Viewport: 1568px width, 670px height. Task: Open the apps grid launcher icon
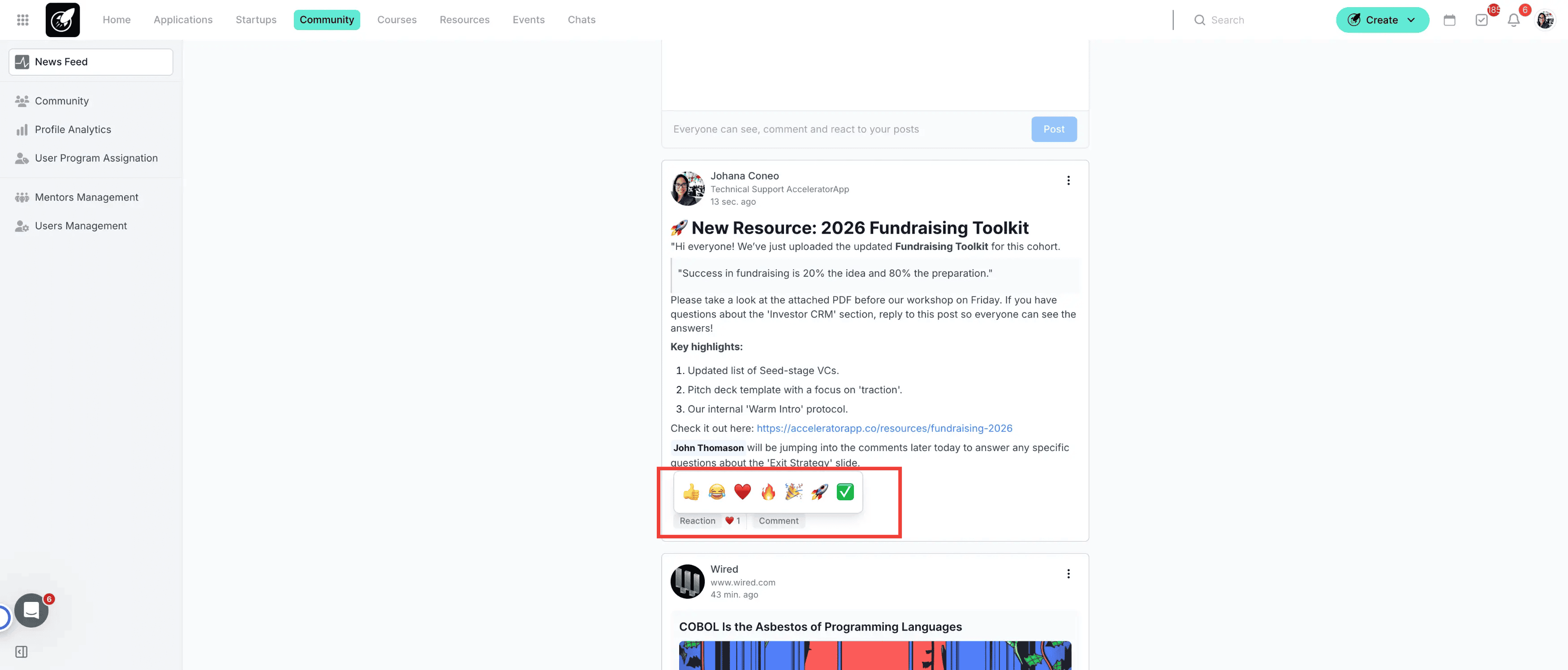[22, 20]
